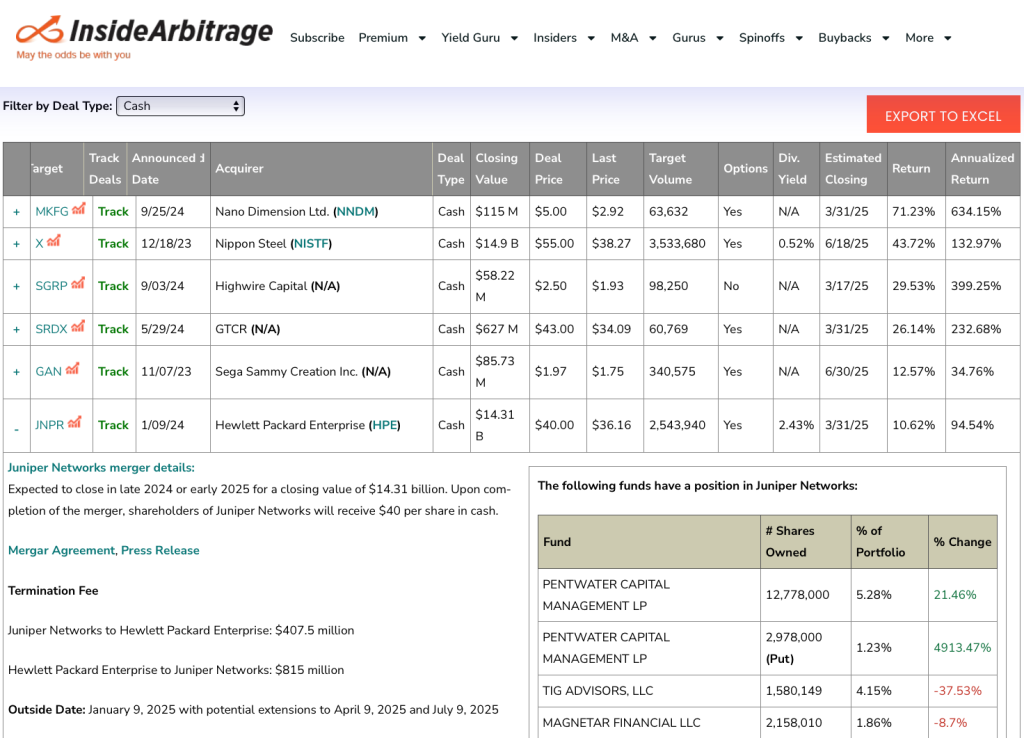The width and height of the screenshot is (1024, 738).
Task: Track the Nippon Steel X deal
Action: point(113,243)
